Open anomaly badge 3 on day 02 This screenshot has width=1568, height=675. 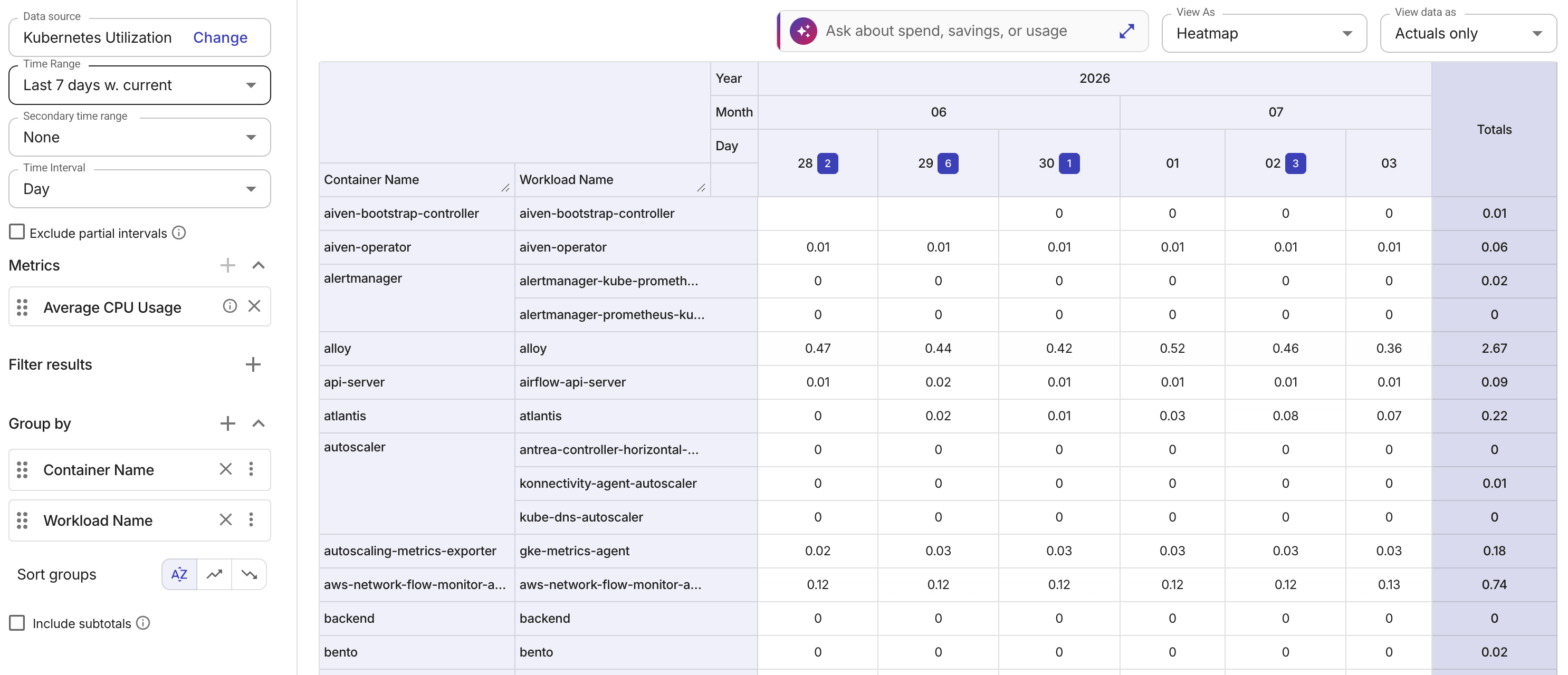(x=1295, y=163)
